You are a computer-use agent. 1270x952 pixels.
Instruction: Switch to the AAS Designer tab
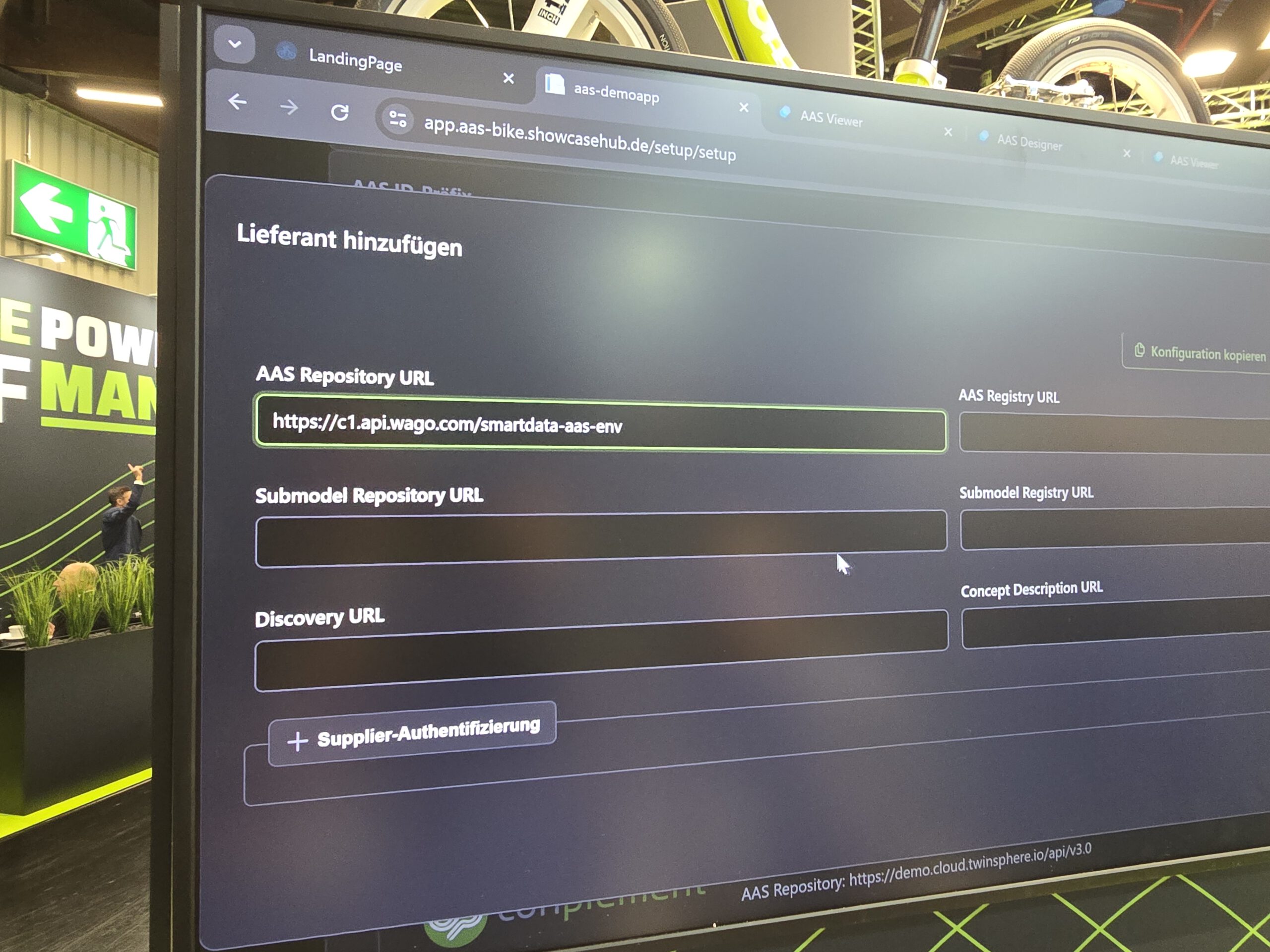pyautogui.click(x=1029, y=142)
